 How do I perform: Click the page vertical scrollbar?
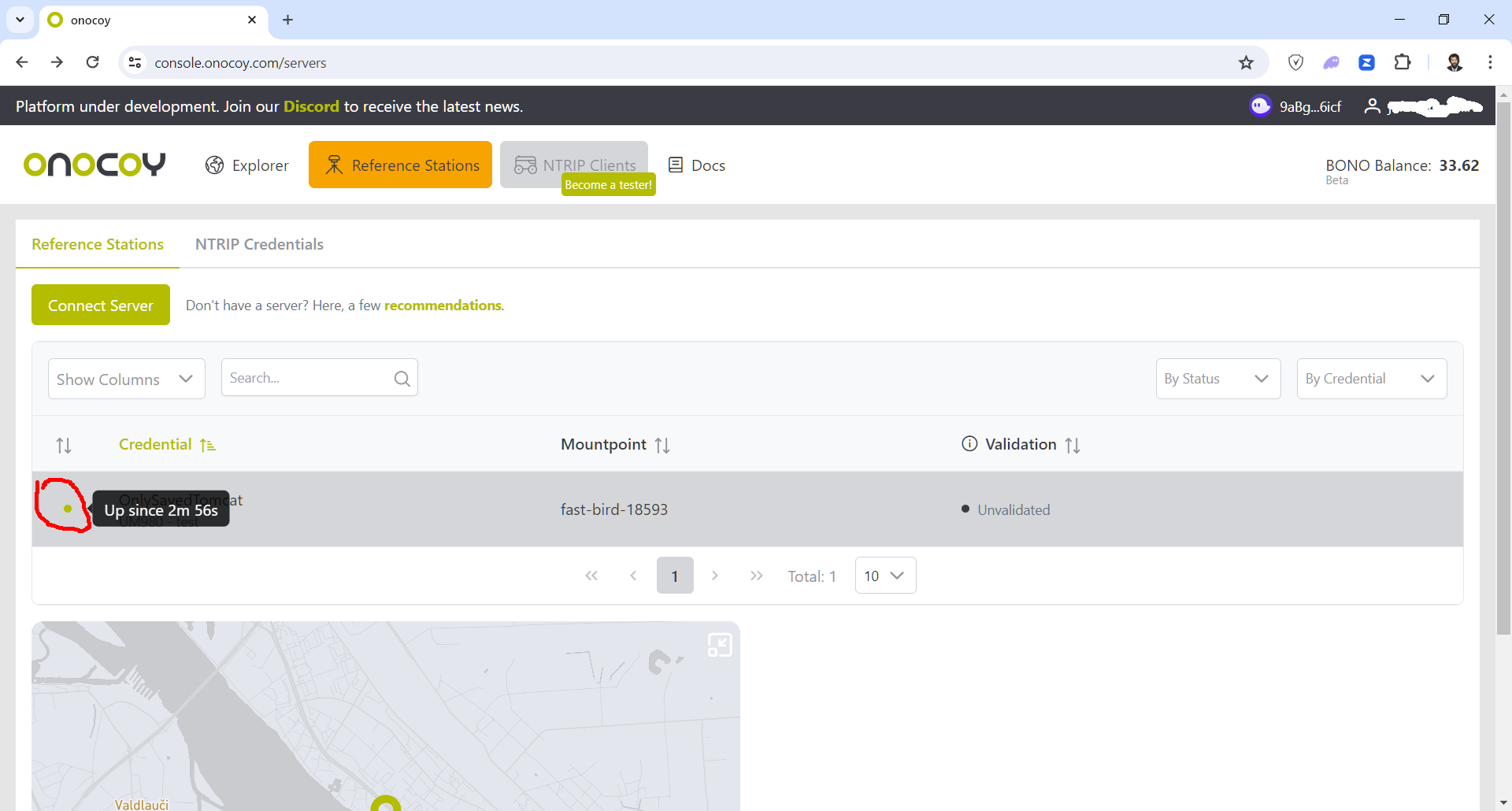1503,368
